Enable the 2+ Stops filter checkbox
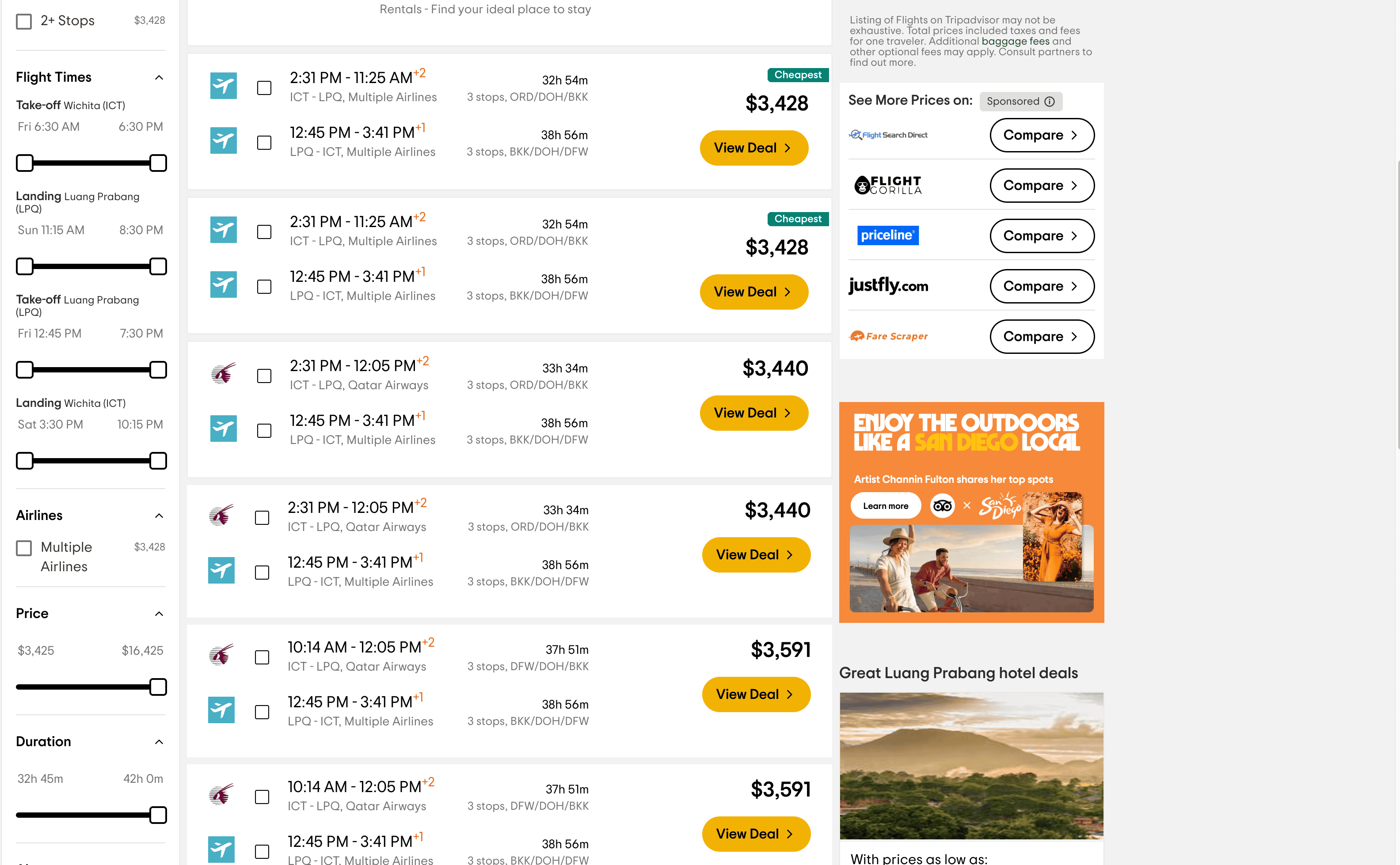Viewport: 1400px width, 865px height. click(x=24, y=21)
